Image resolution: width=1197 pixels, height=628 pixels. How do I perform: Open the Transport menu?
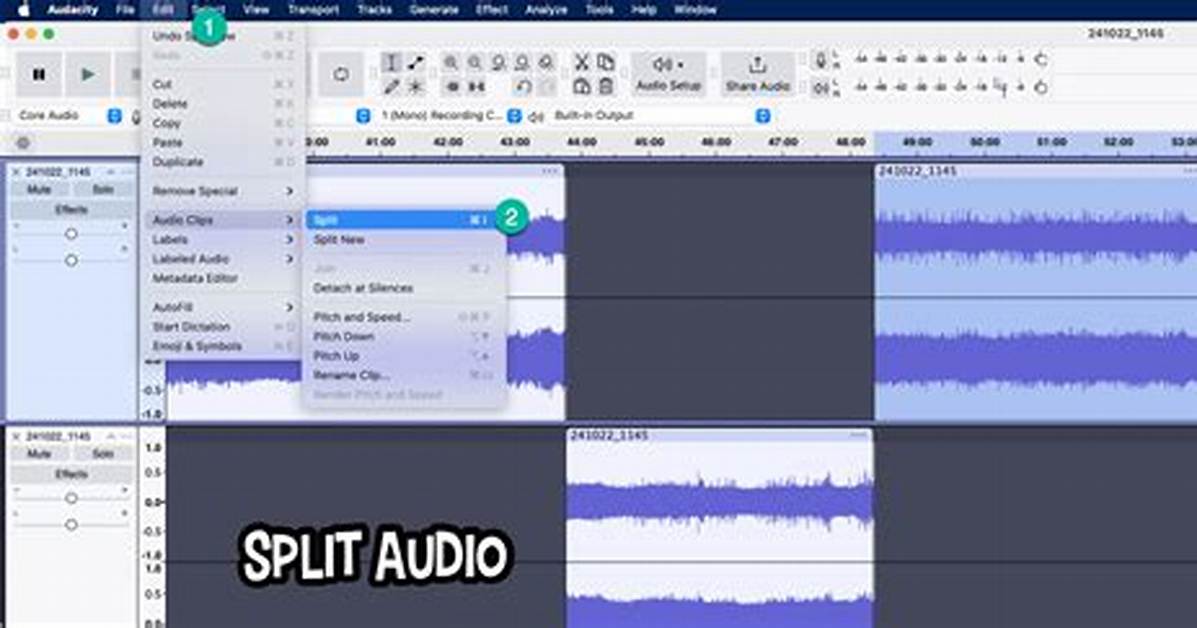(x=313, y=10)
